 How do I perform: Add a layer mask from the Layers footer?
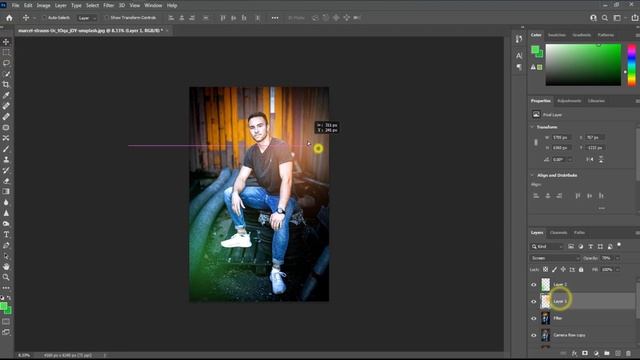tap(585, 353)
